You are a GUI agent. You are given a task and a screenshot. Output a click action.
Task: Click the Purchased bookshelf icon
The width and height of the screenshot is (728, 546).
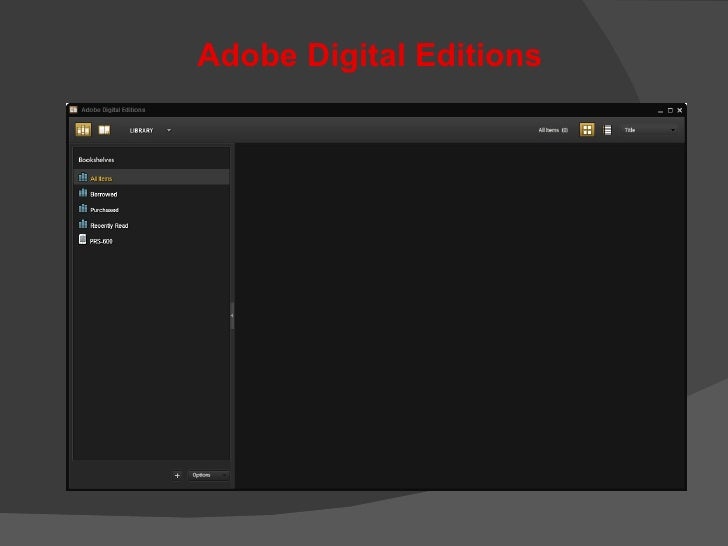pyautogui.click(x=83, y=208)
